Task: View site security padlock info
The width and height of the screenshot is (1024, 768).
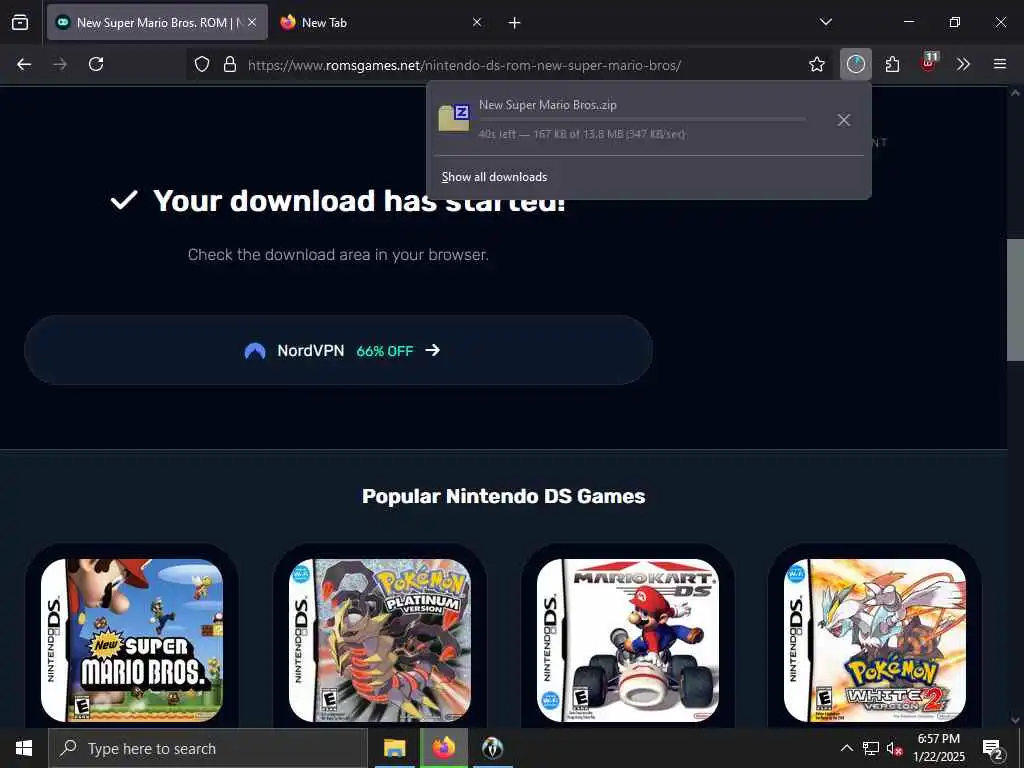Action: point(229,64)
